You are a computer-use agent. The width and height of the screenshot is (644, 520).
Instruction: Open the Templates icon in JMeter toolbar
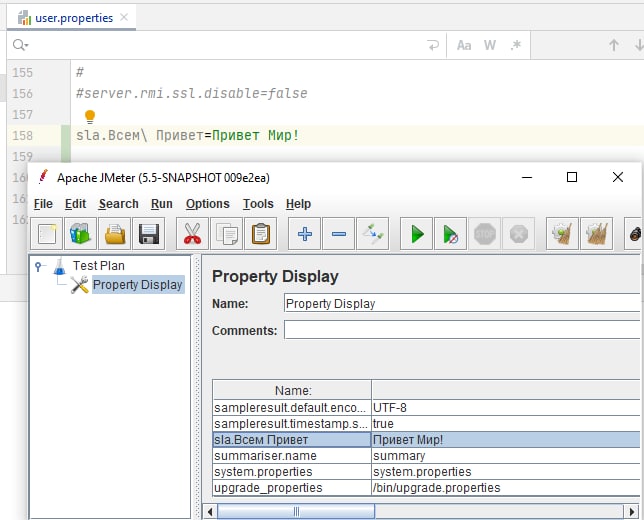coord(80,234)
